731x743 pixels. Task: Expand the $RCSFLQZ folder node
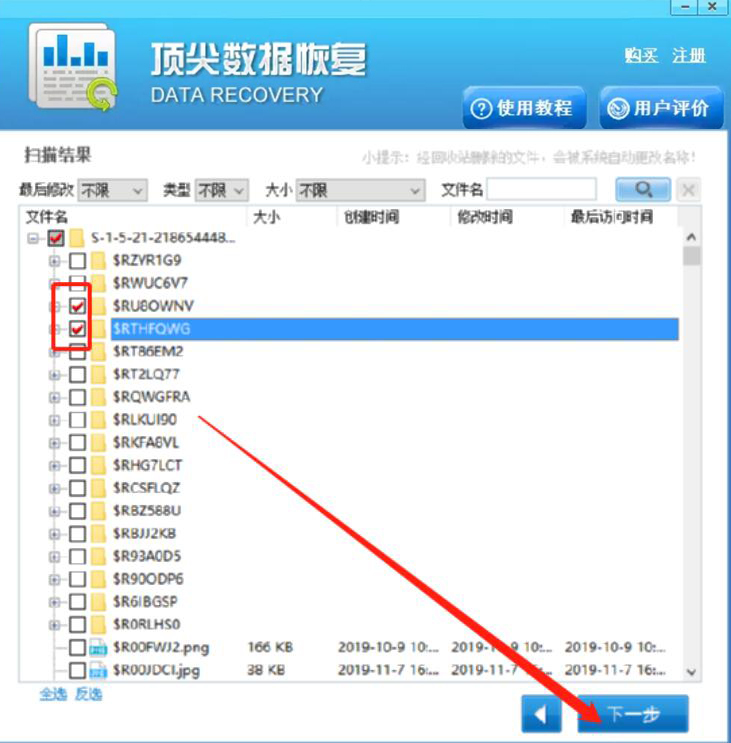(54, 488)
